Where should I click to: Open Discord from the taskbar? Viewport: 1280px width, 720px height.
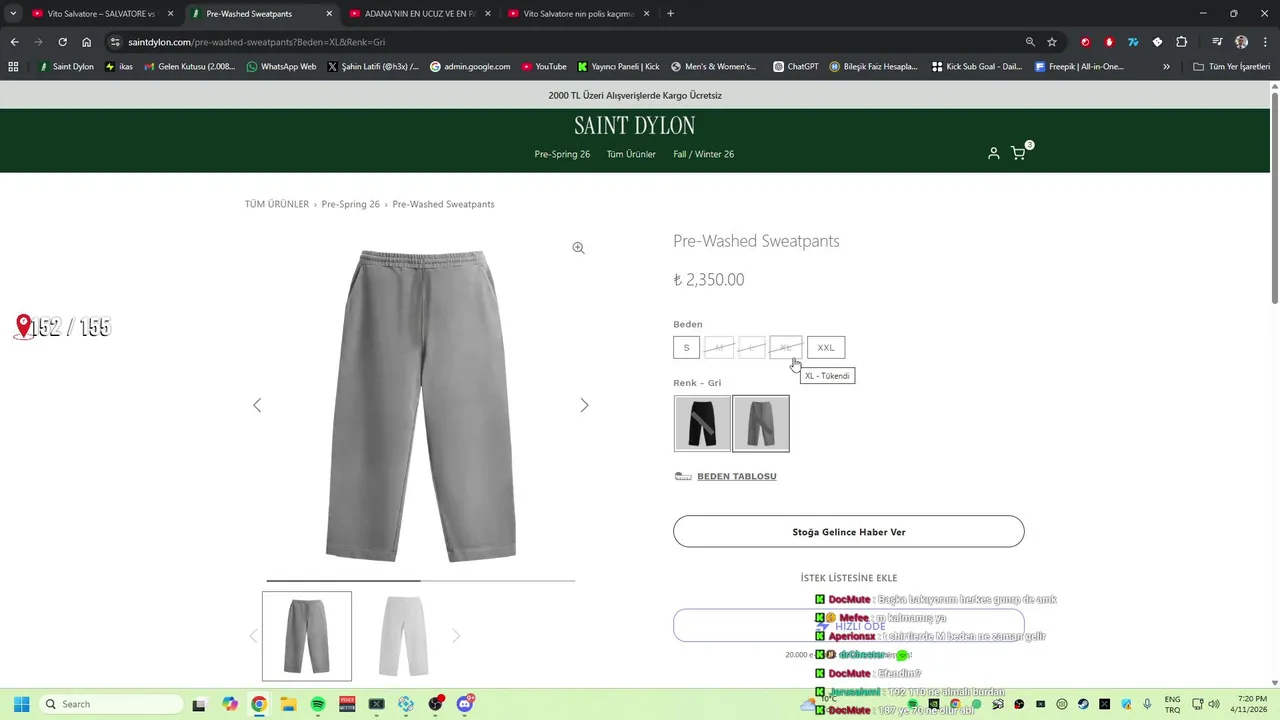coord(465,704)
